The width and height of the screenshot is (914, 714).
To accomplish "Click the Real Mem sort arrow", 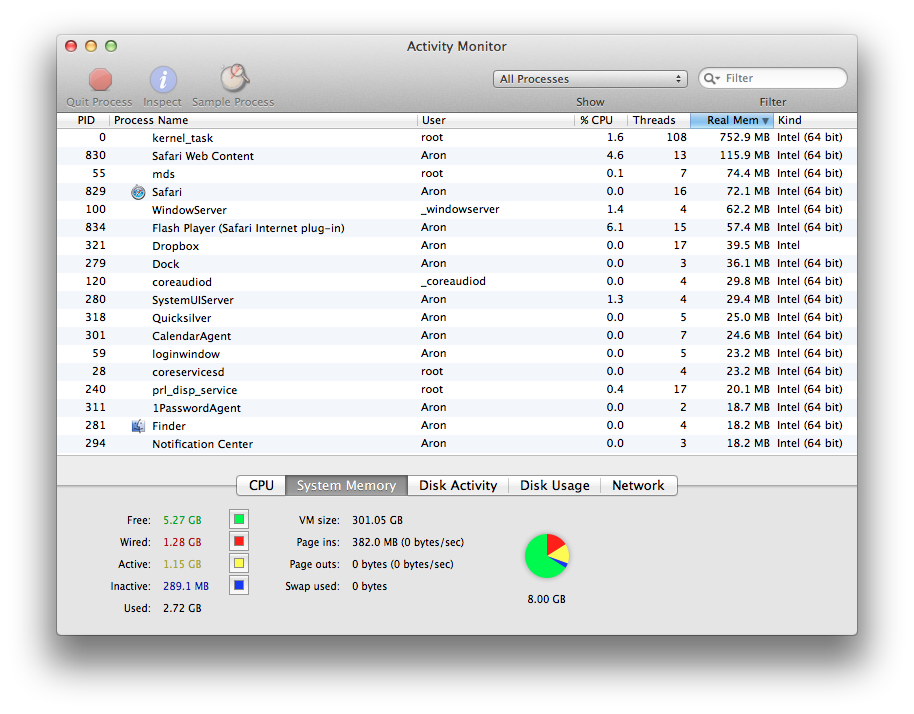I will coord(765,121).
